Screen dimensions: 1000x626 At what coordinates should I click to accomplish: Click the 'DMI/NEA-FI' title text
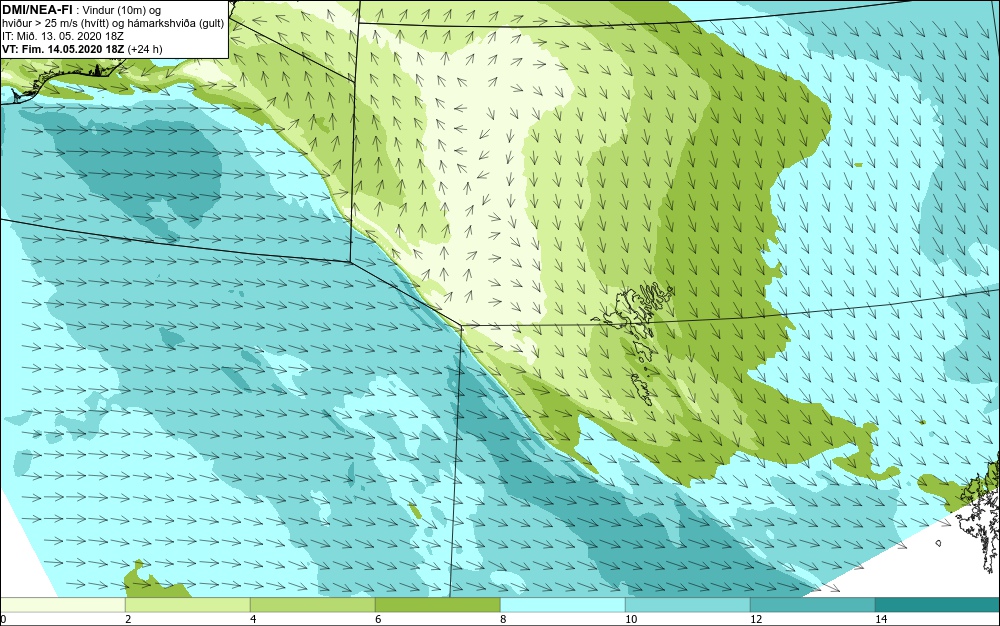(37, 9)
